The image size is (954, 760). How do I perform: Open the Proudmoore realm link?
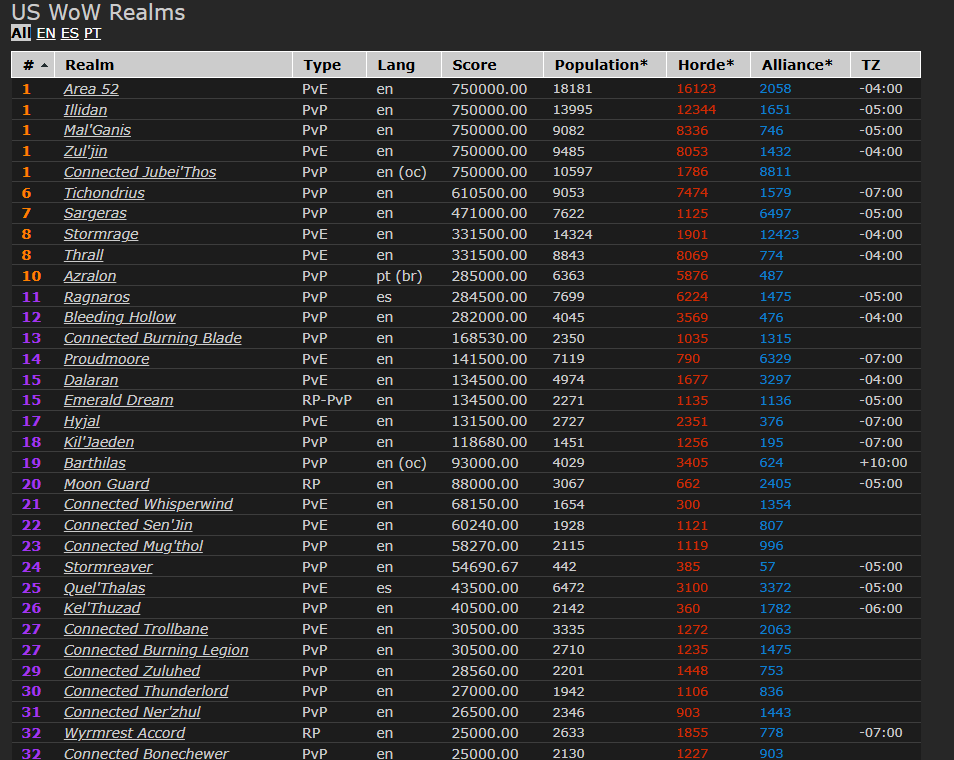[106, 359]
